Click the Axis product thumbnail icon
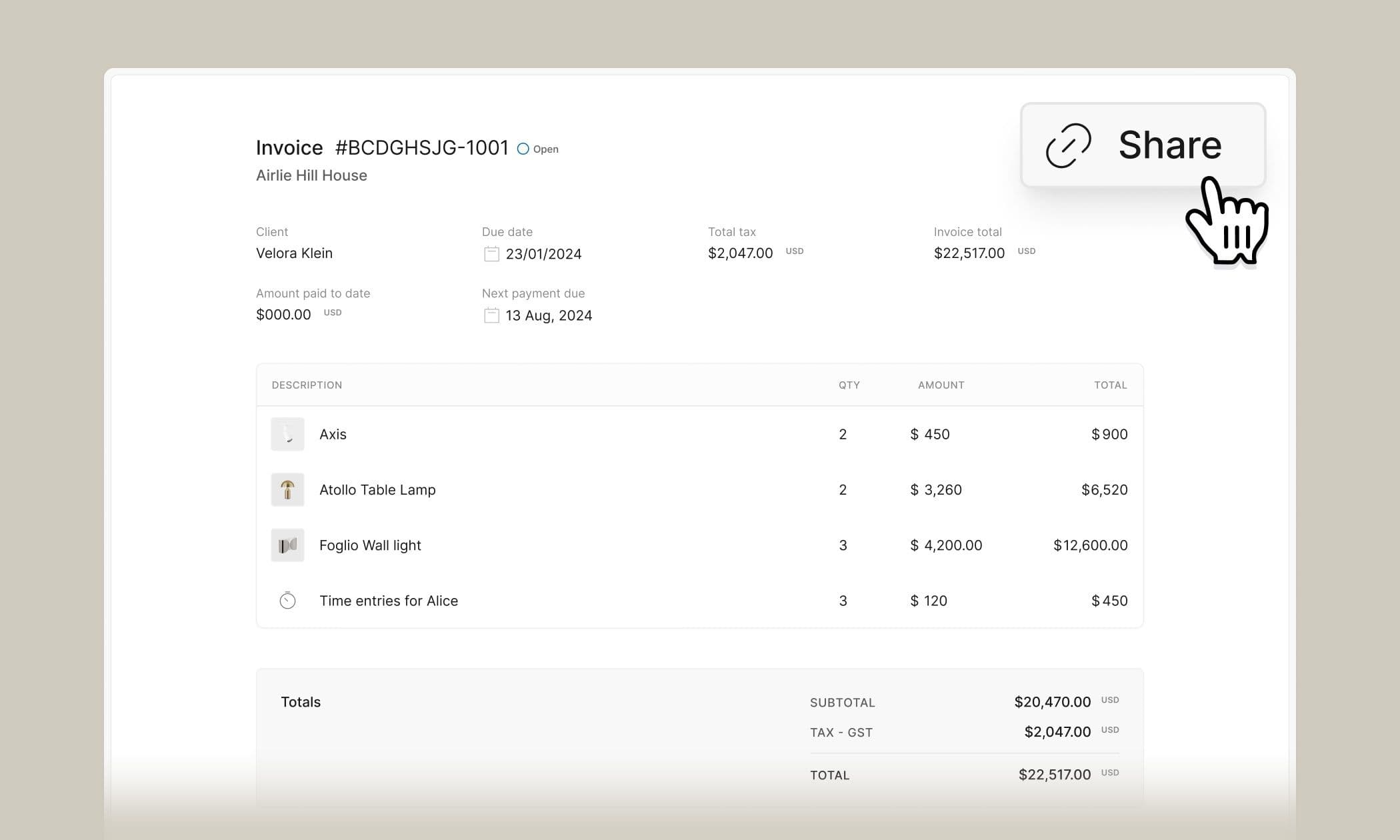1400x840 pixels. click(x=287, y=434)
